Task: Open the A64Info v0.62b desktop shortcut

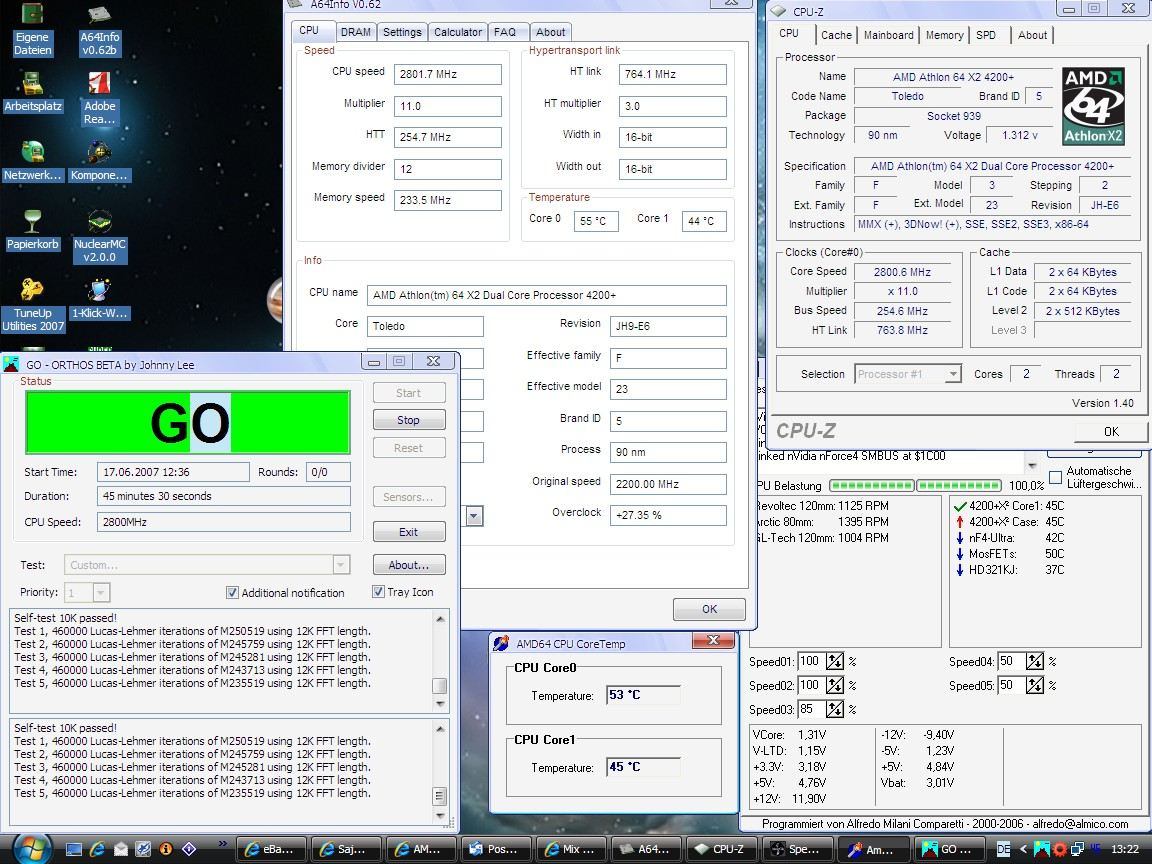Action: tap(99, 29)
